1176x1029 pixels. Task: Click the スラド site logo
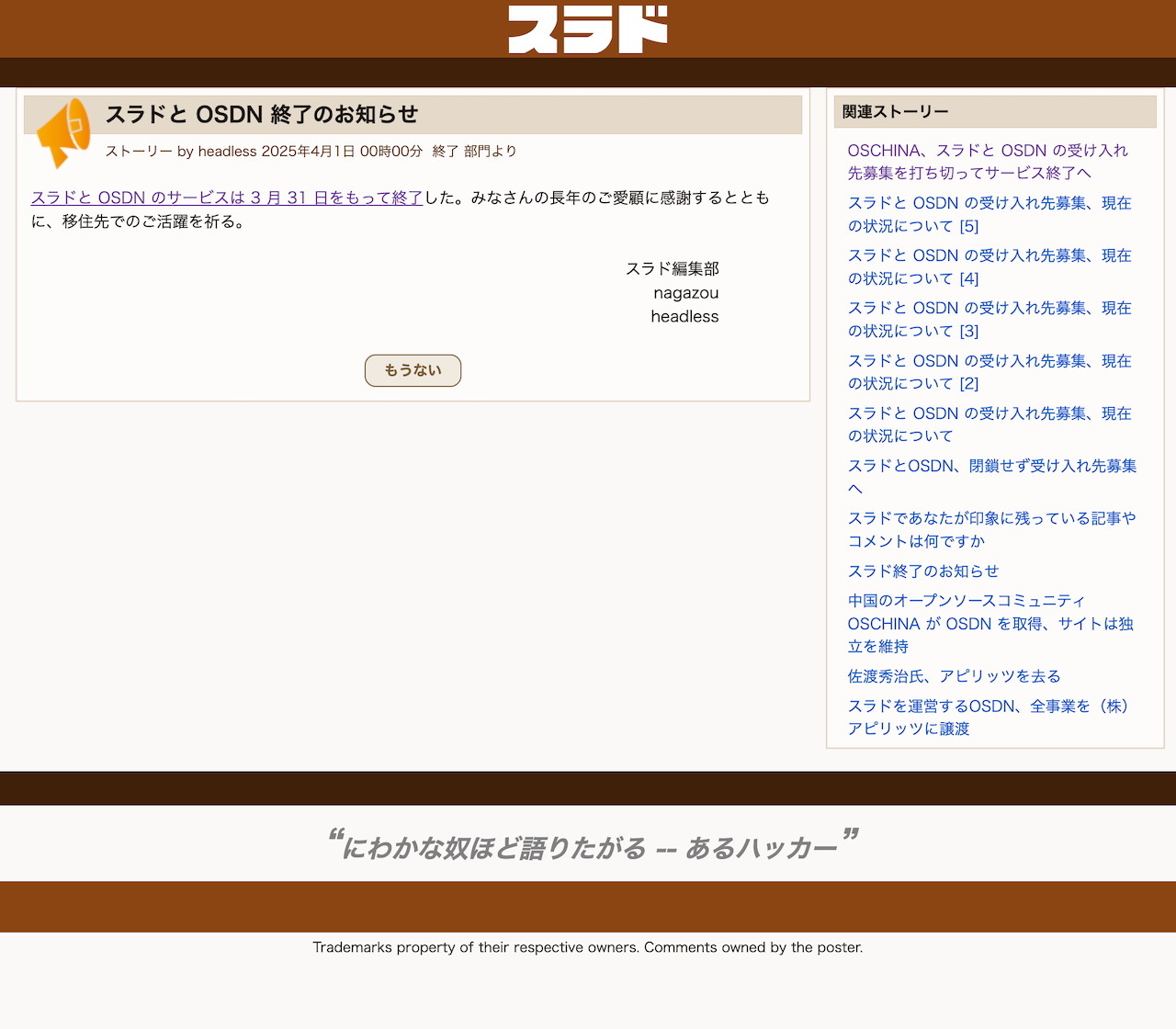click(588, 29)
